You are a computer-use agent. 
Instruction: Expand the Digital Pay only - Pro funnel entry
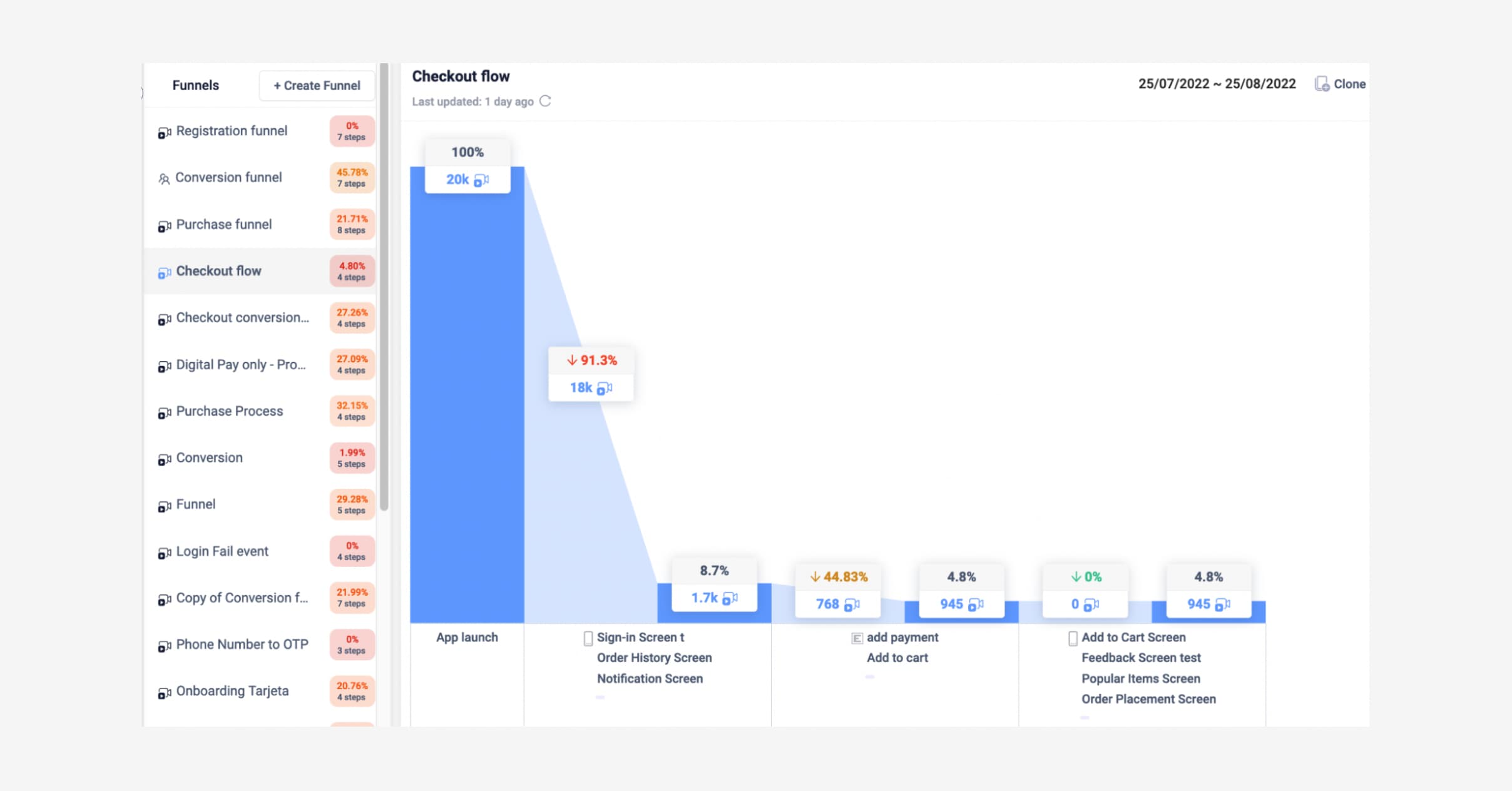click(x=240, y=365)
